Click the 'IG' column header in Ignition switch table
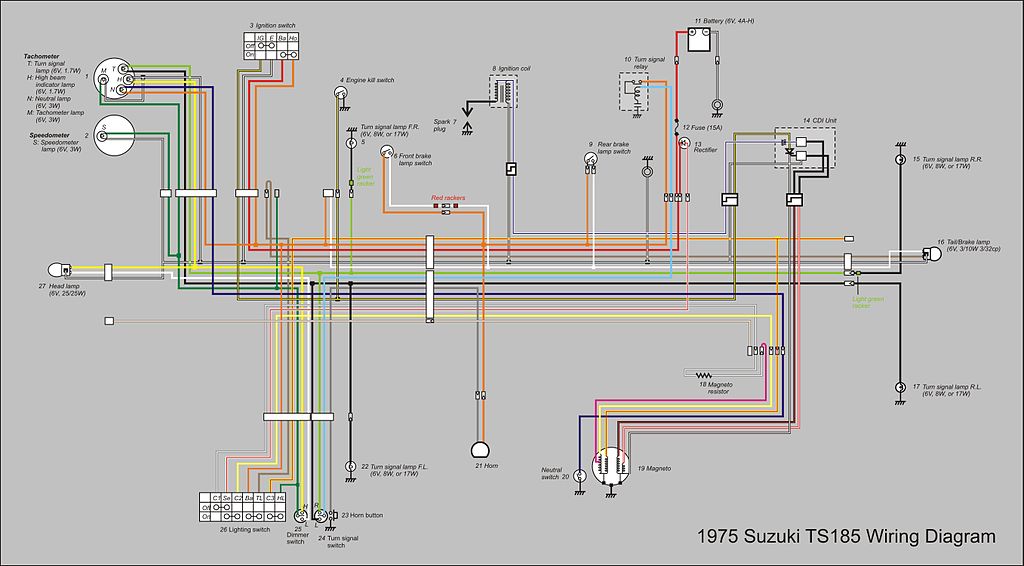 [x=260, y=38]
